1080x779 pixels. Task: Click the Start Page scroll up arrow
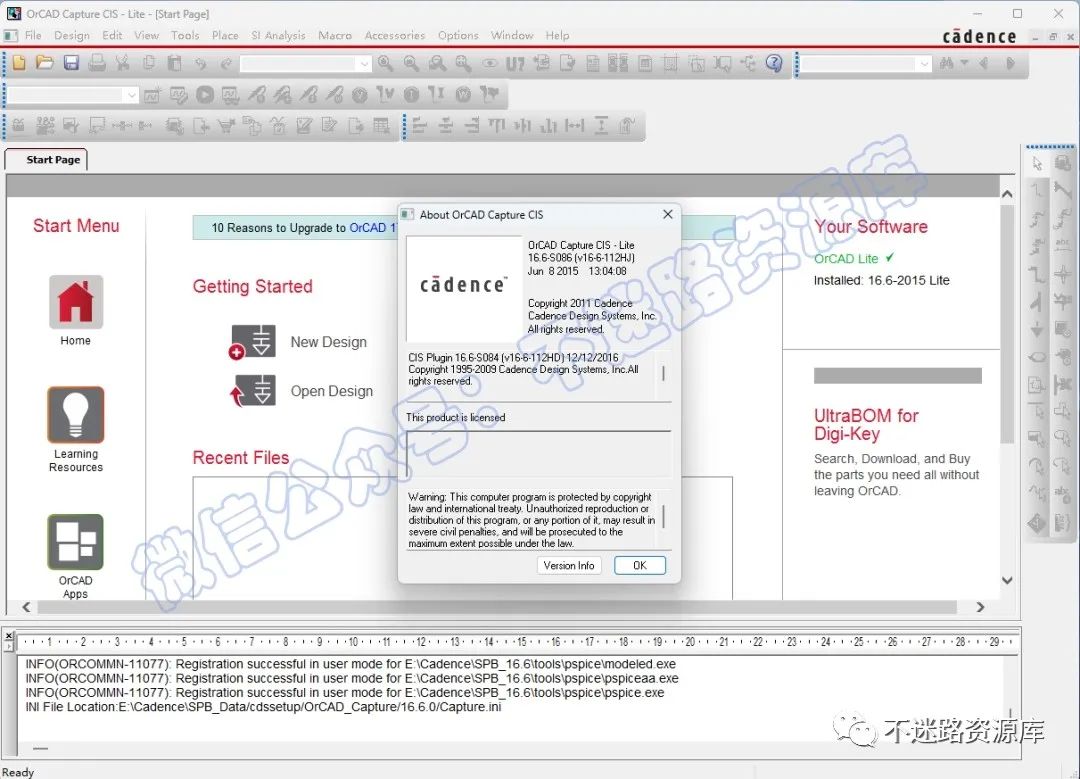click(x=1007, y=194)
